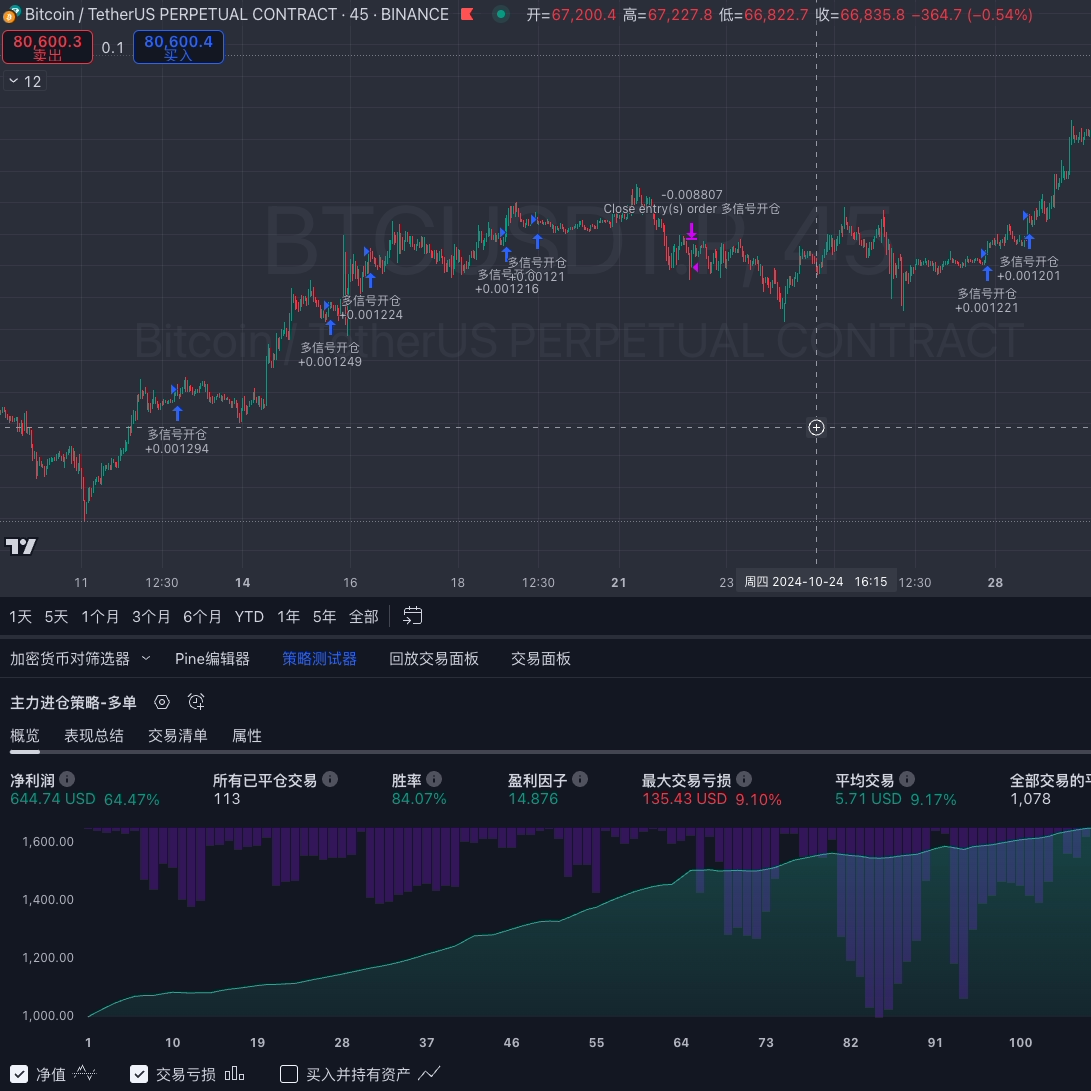Click the bar chart icon beside 交易亏损
Viewport: 1091px width, 1091px height.
[234, 1074]
